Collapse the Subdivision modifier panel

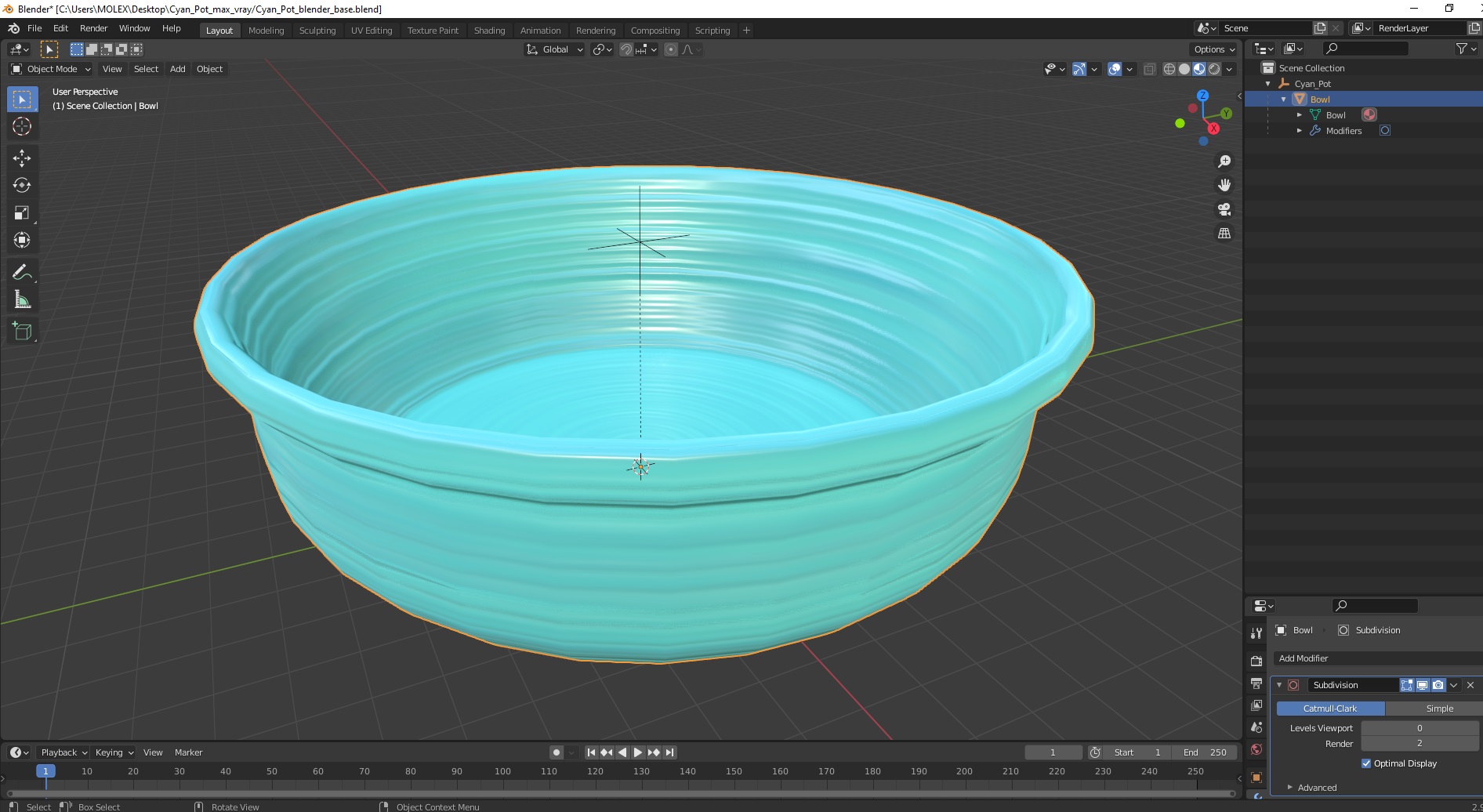1279,685
